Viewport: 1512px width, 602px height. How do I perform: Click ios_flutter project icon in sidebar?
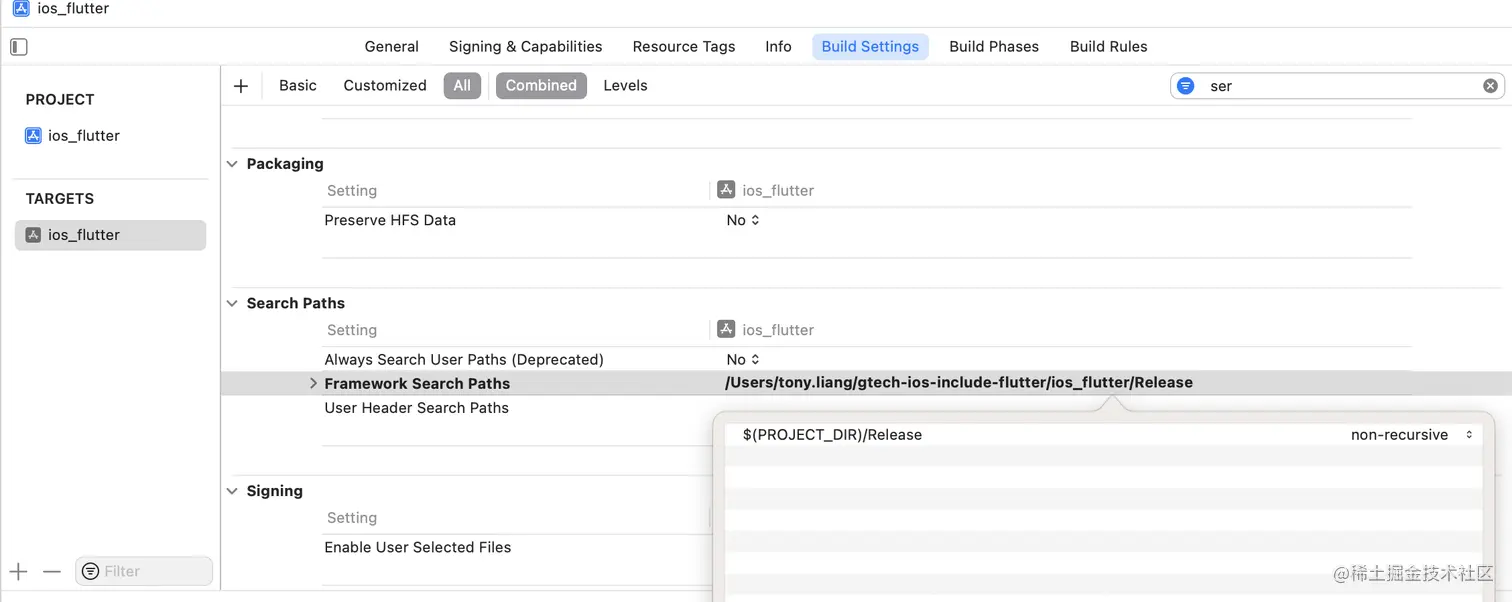click(x=33, y=136)
